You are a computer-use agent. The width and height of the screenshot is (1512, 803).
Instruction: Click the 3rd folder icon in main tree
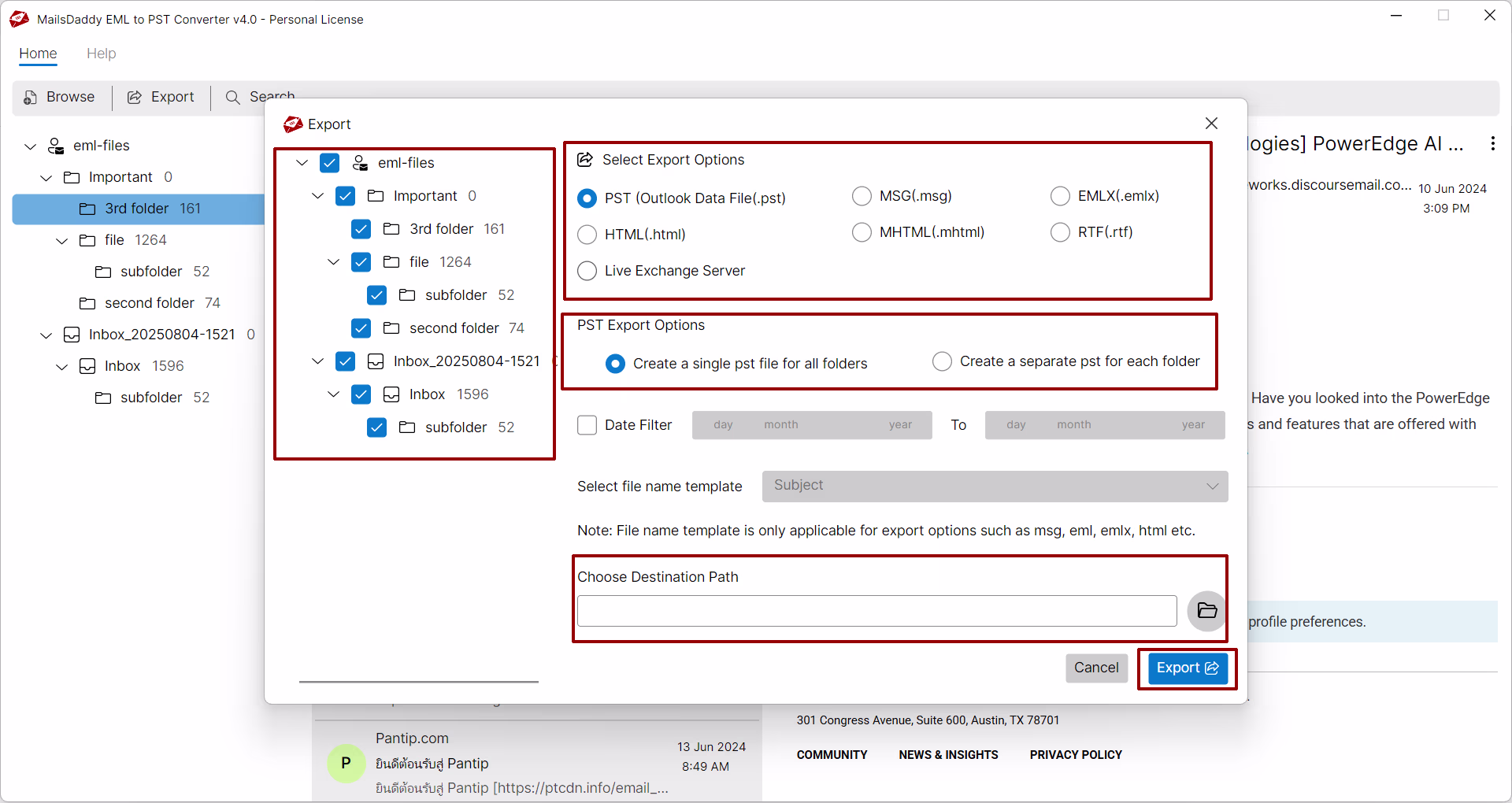(x=87, y=209)
